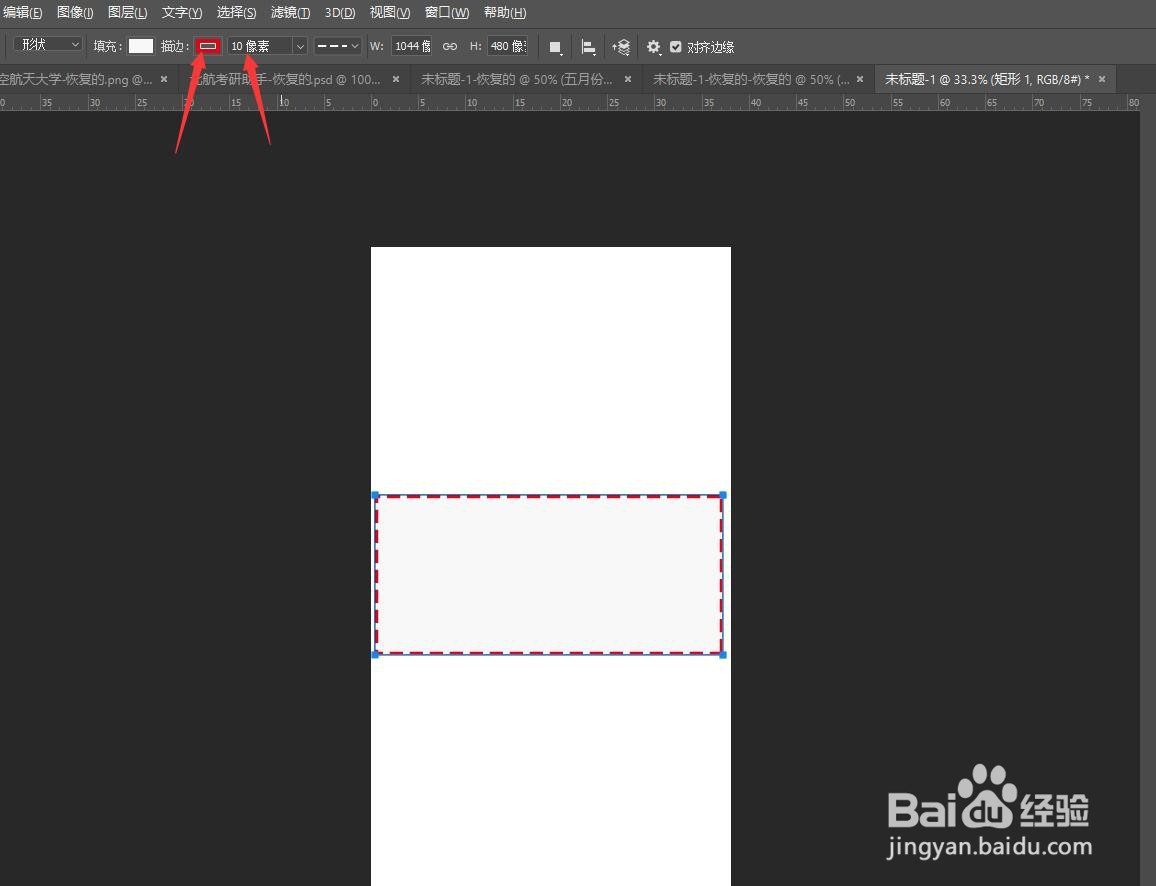Click the bottom-left handle of the rectangle

click(x=375, y=655)
